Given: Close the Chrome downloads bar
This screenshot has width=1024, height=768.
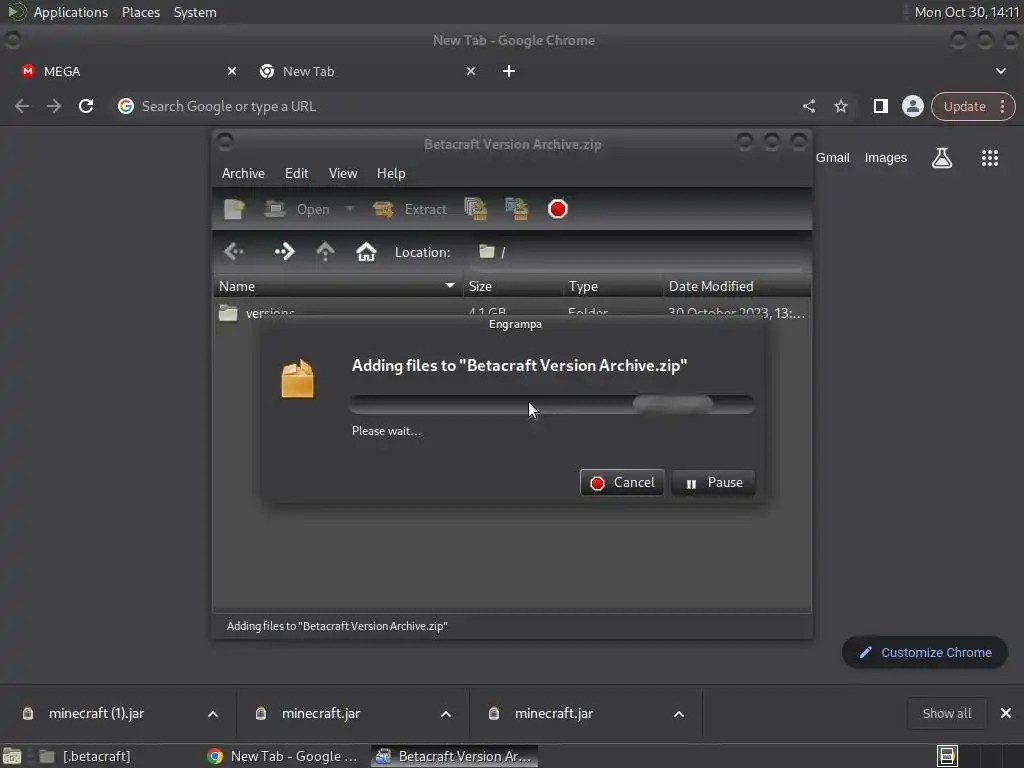Looking at the screenshot, I should click(1006, 713).
